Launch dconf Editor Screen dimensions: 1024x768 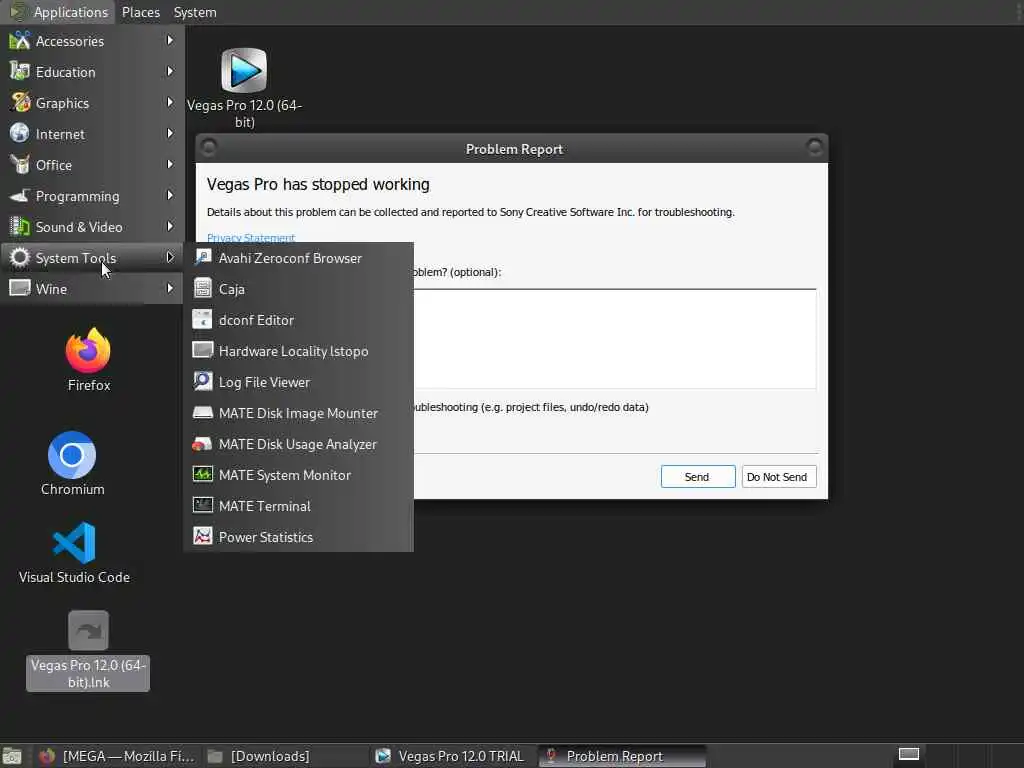(x=298, y=320)
